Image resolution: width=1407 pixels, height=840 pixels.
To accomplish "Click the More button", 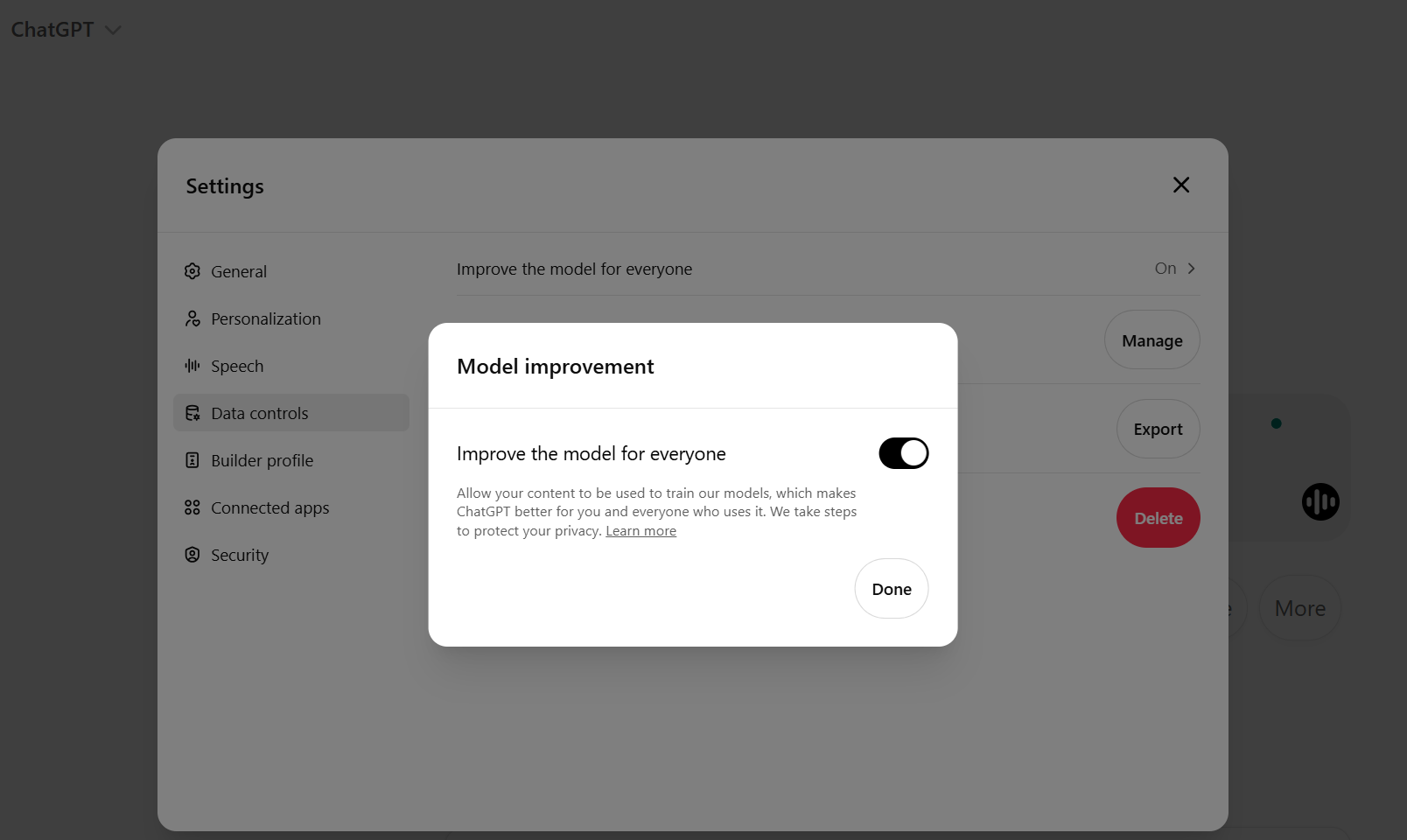I will [1299, 608].
